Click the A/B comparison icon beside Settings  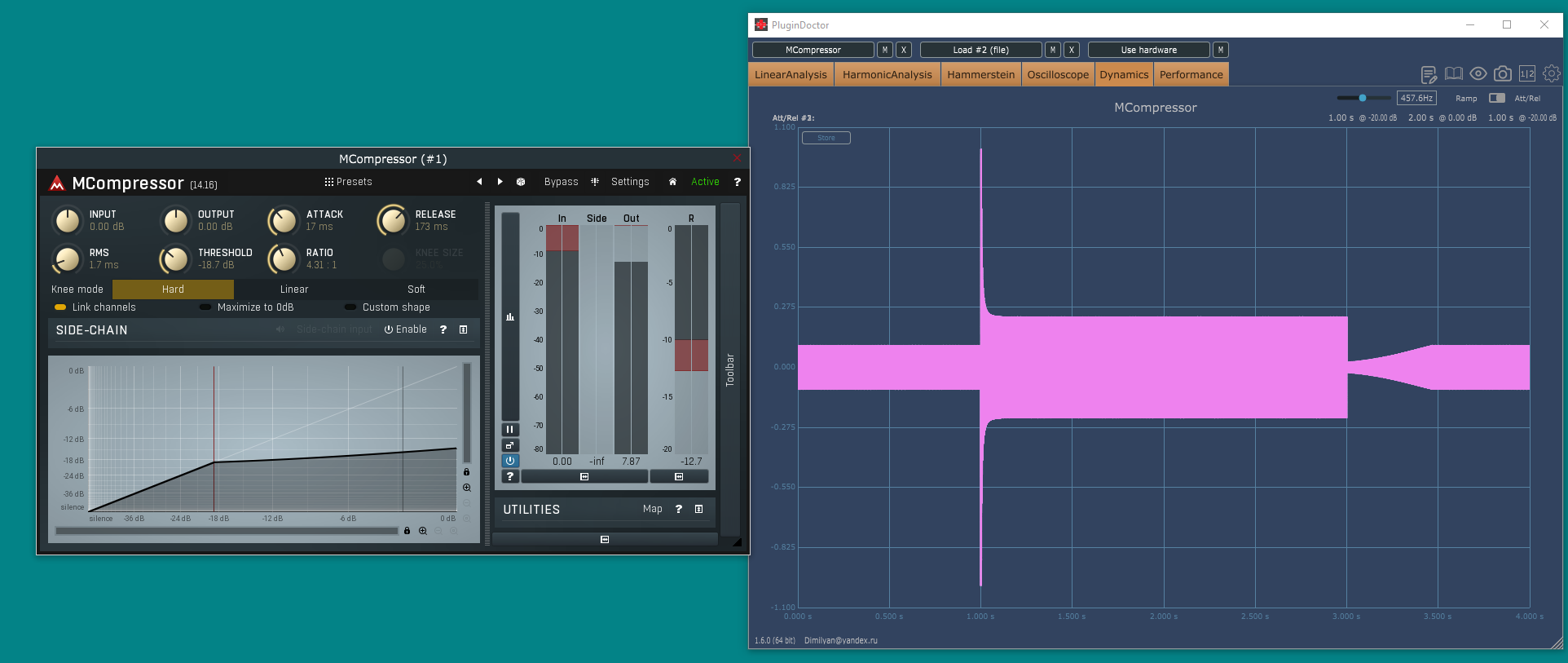click(595, 182)
